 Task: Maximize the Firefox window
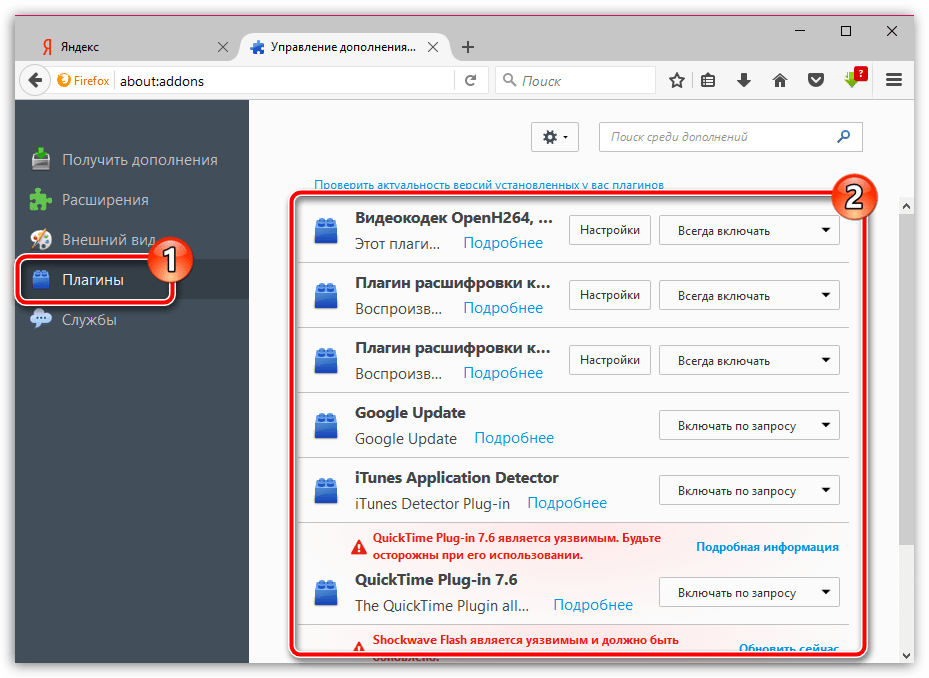coord(846,31)
